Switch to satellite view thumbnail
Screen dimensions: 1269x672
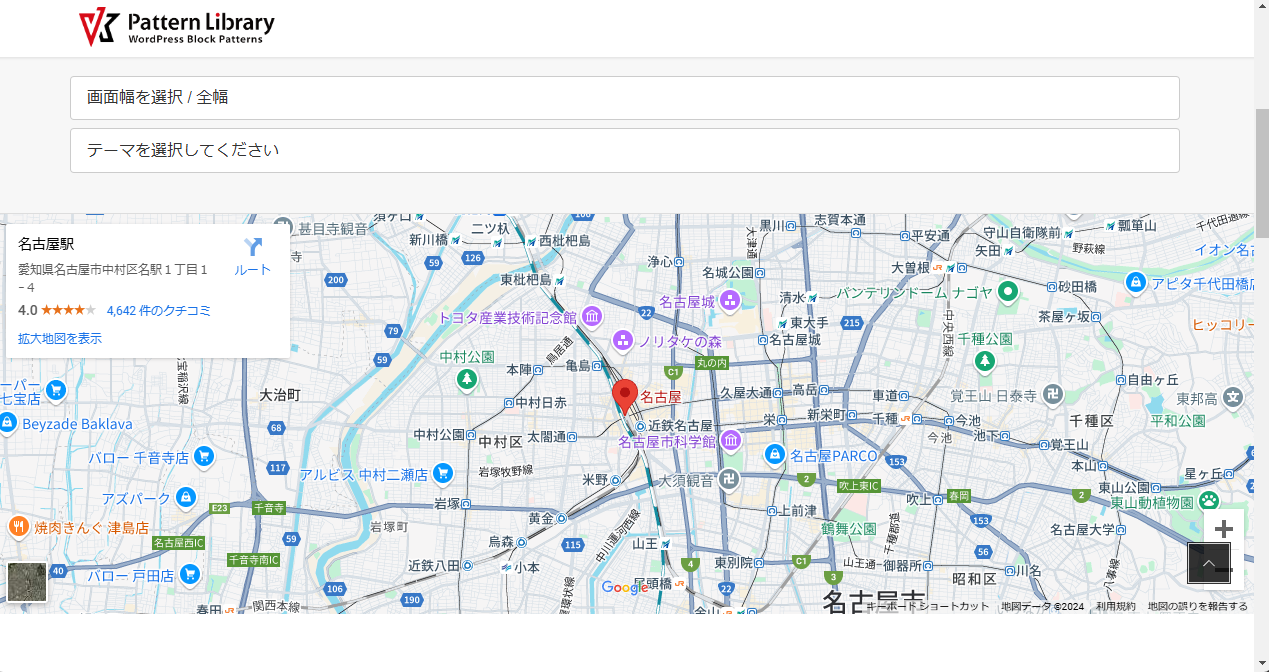point(27,582)
